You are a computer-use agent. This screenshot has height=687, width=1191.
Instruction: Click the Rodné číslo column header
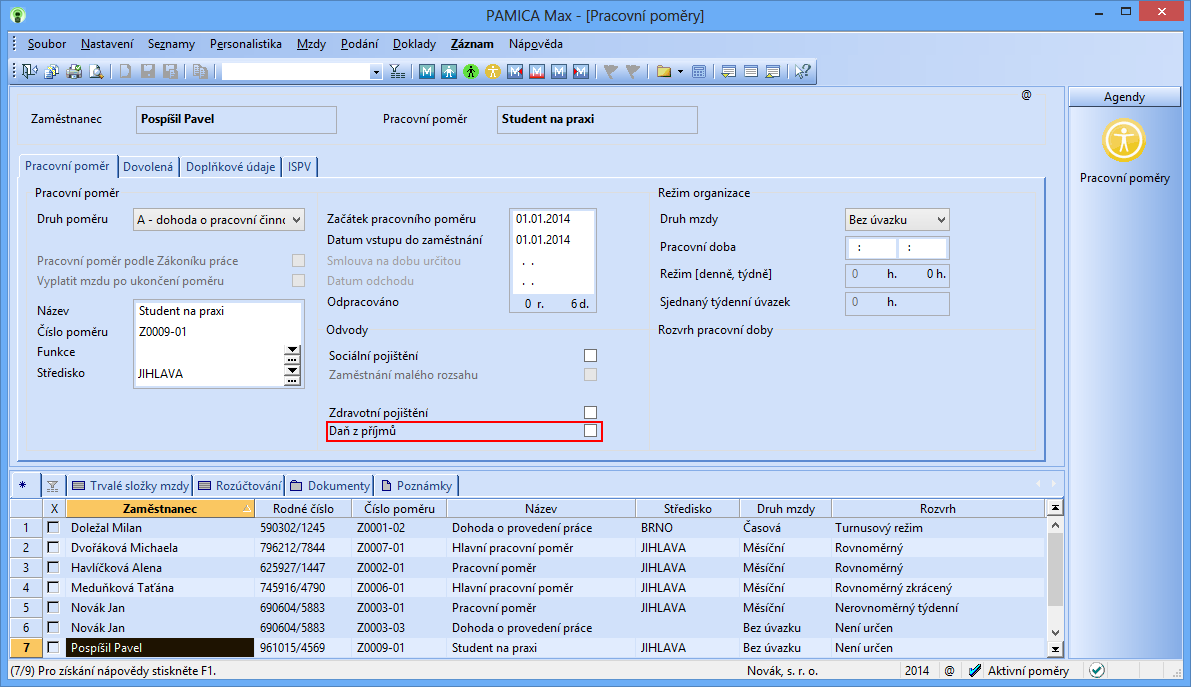[303, 508]
